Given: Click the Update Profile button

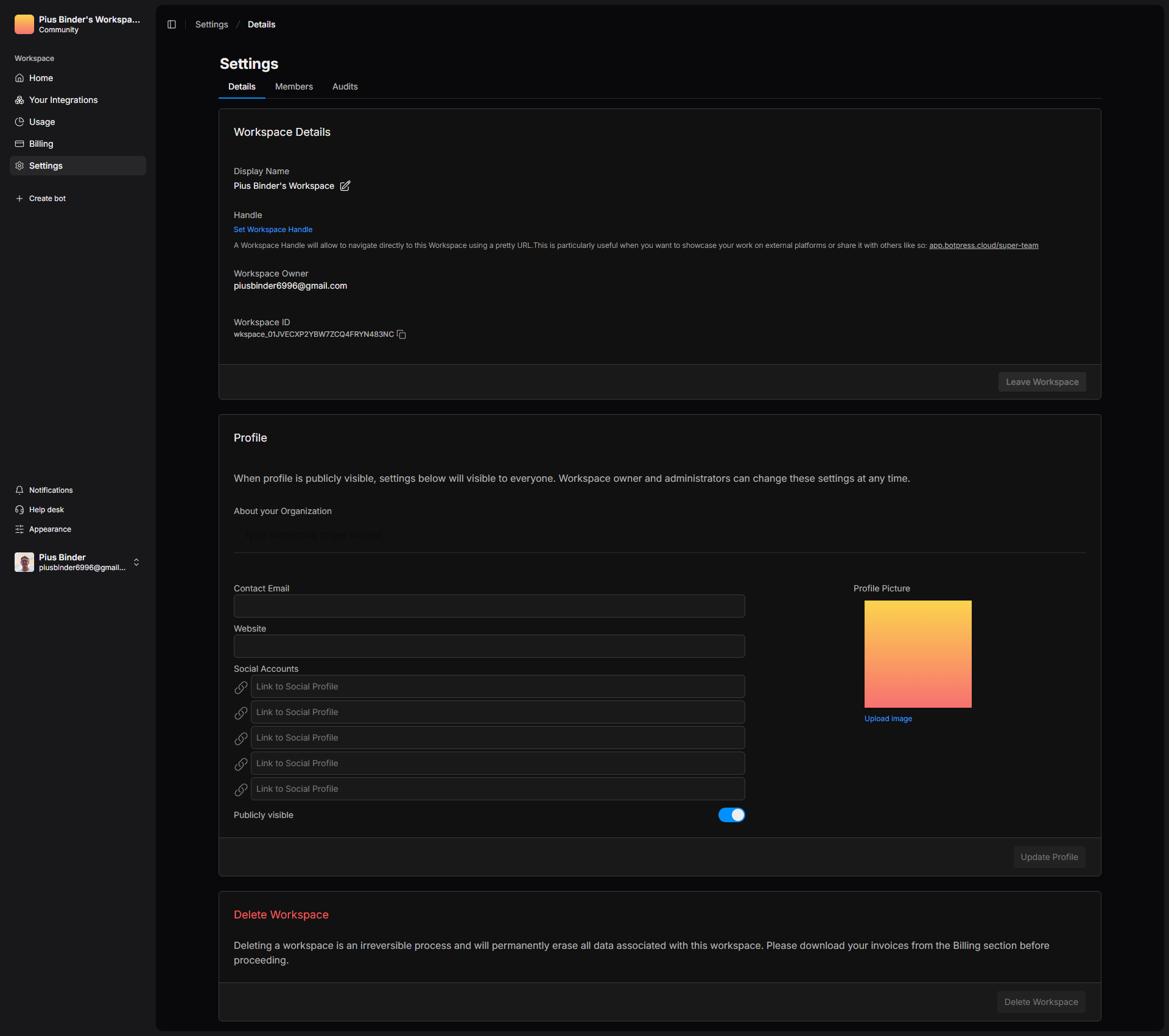Looking at the screenshot, I should 1049,857.
